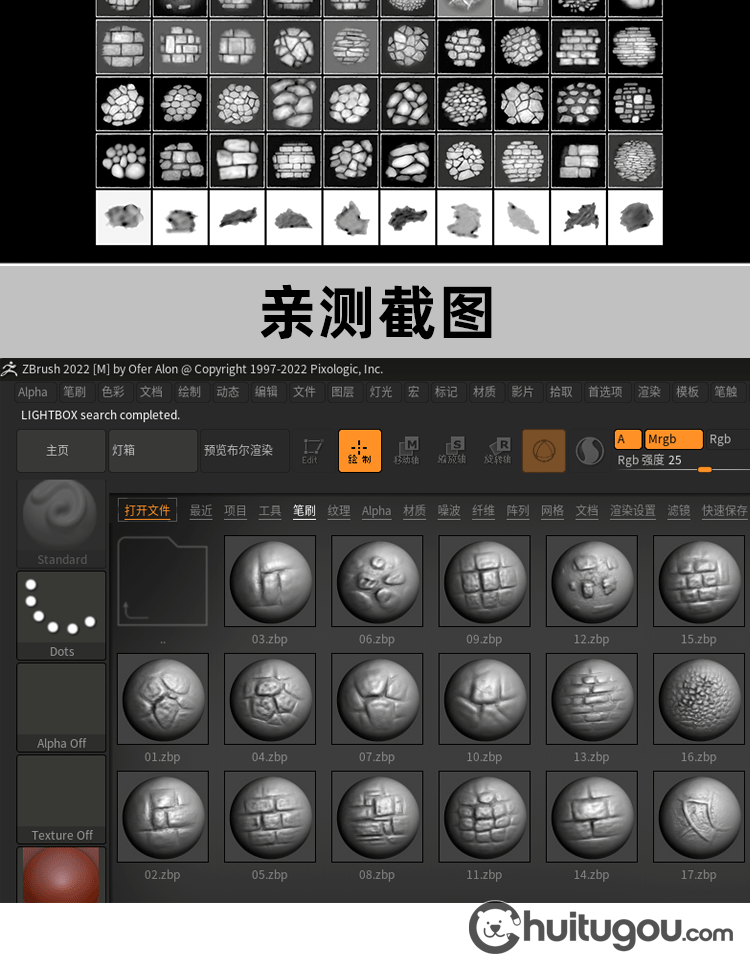The image size is (750, 960).
Task: Toggle the A color mode button
Action: point(628,439)
